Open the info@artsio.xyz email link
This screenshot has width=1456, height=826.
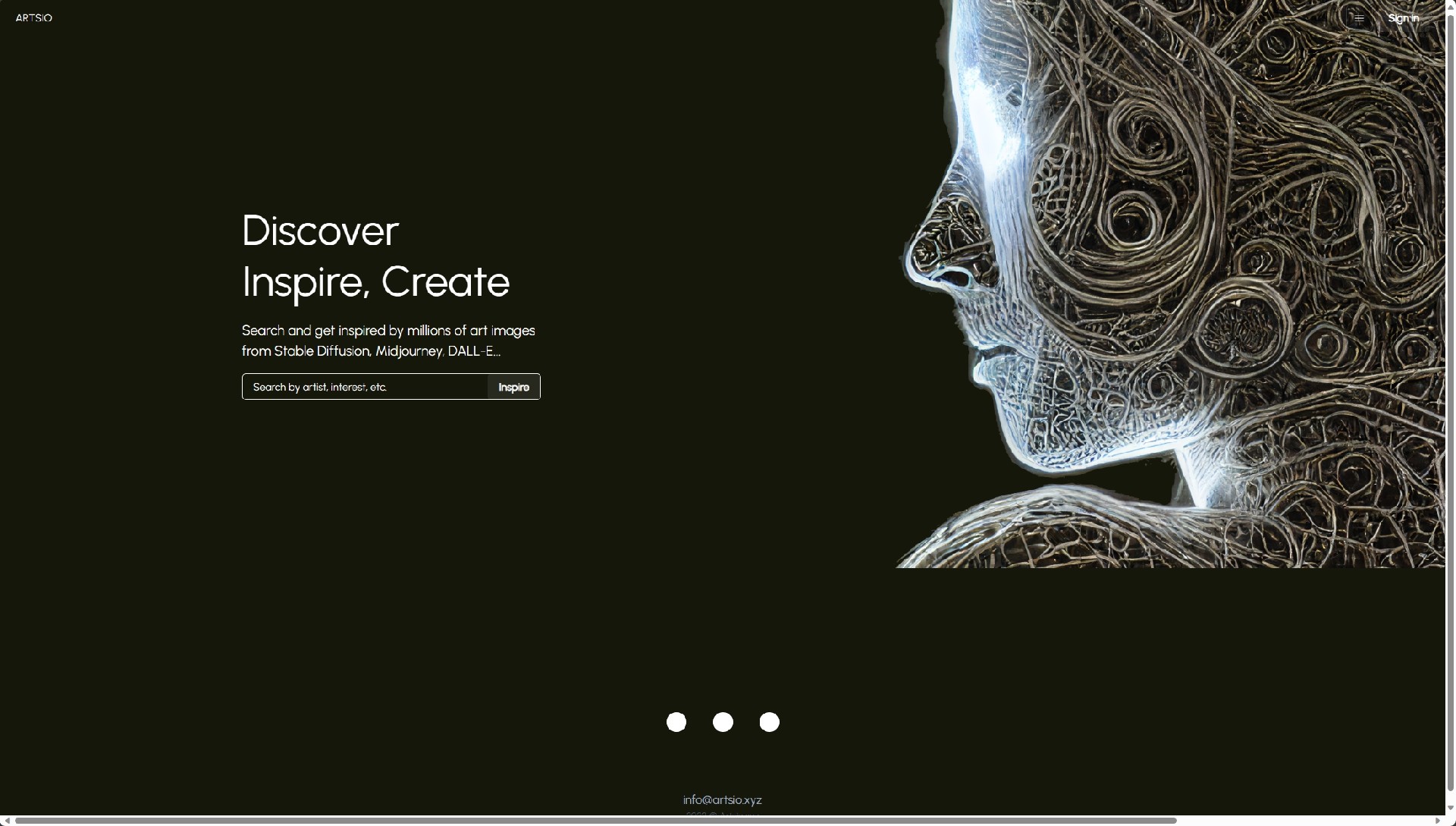click(722, 799)
